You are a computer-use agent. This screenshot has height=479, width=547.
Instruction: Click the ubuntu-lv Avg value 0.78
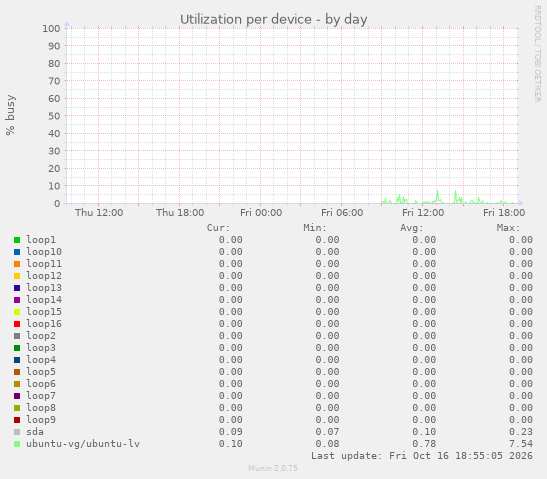(x=424, y=444)
